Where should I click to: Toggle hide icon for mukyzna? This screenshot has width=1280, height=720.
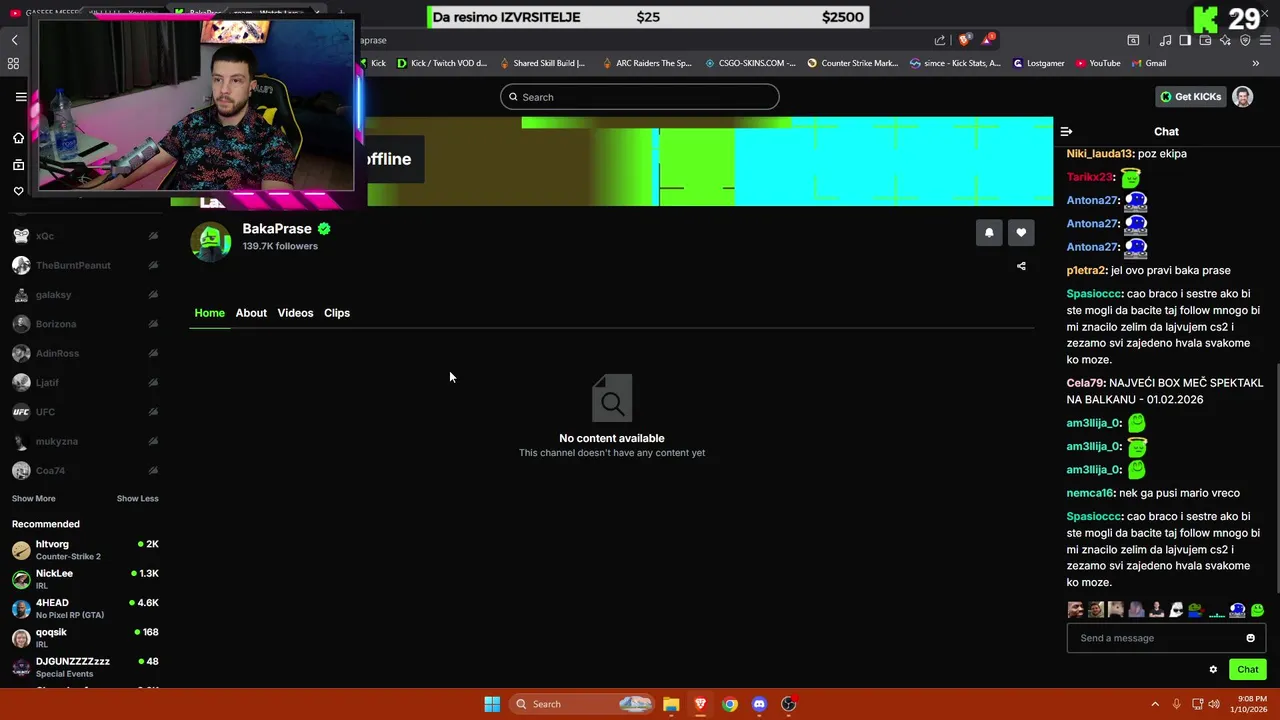153,441
